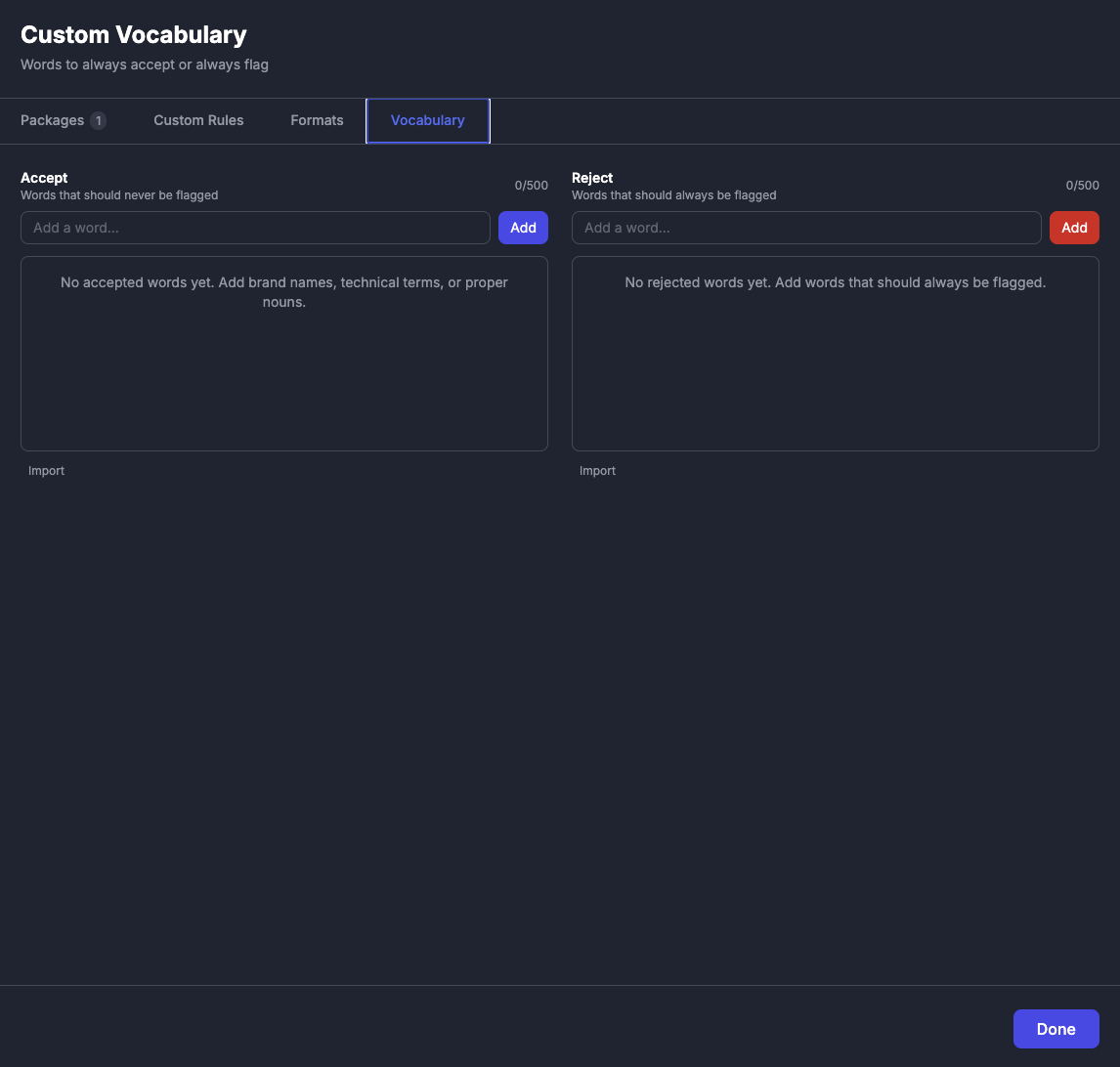
Task: Focus the Reject word input field
Action: (x=806, y=228)
